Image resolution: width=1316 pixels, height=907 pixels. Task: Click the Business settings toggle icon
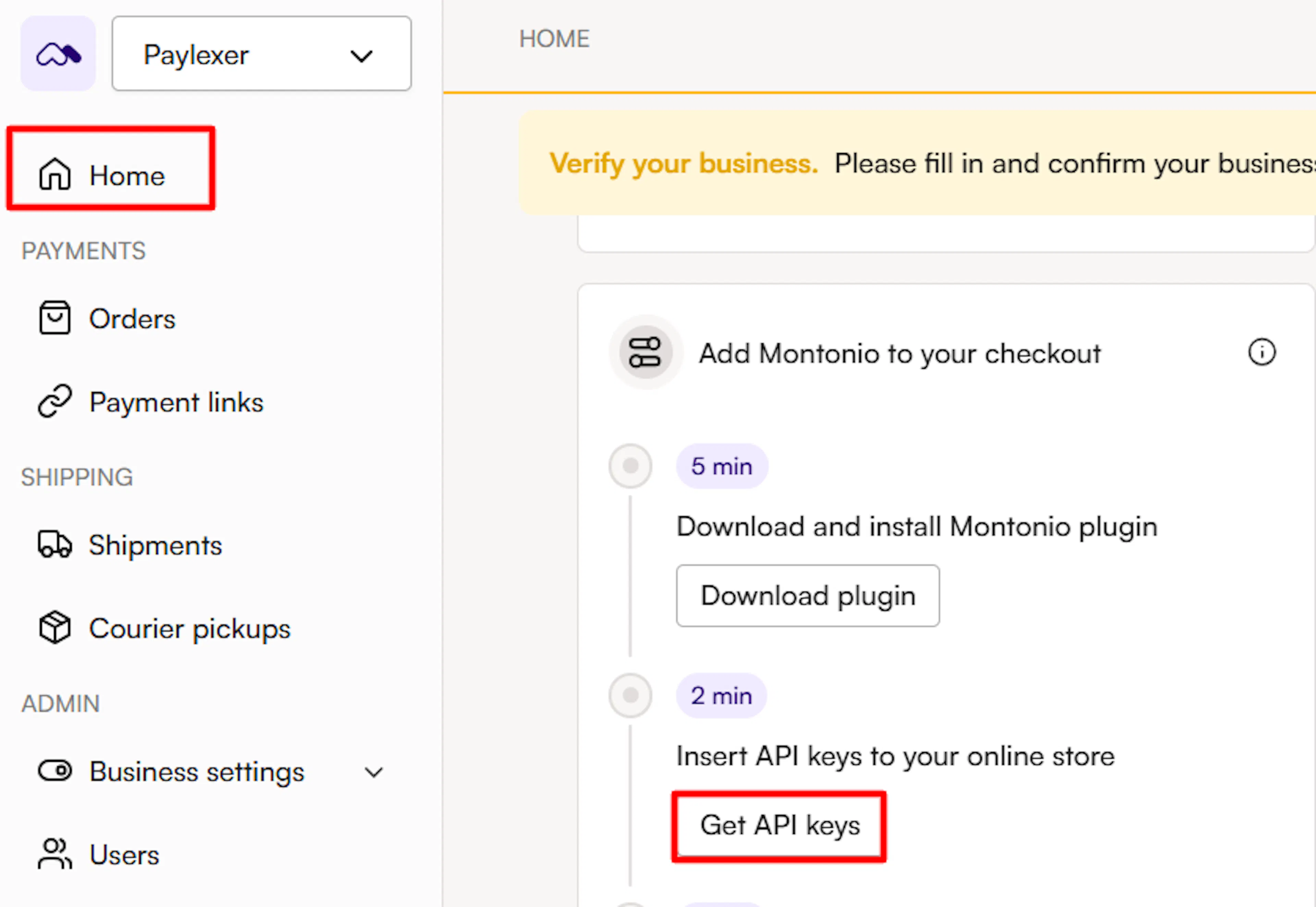click(54, 771)
